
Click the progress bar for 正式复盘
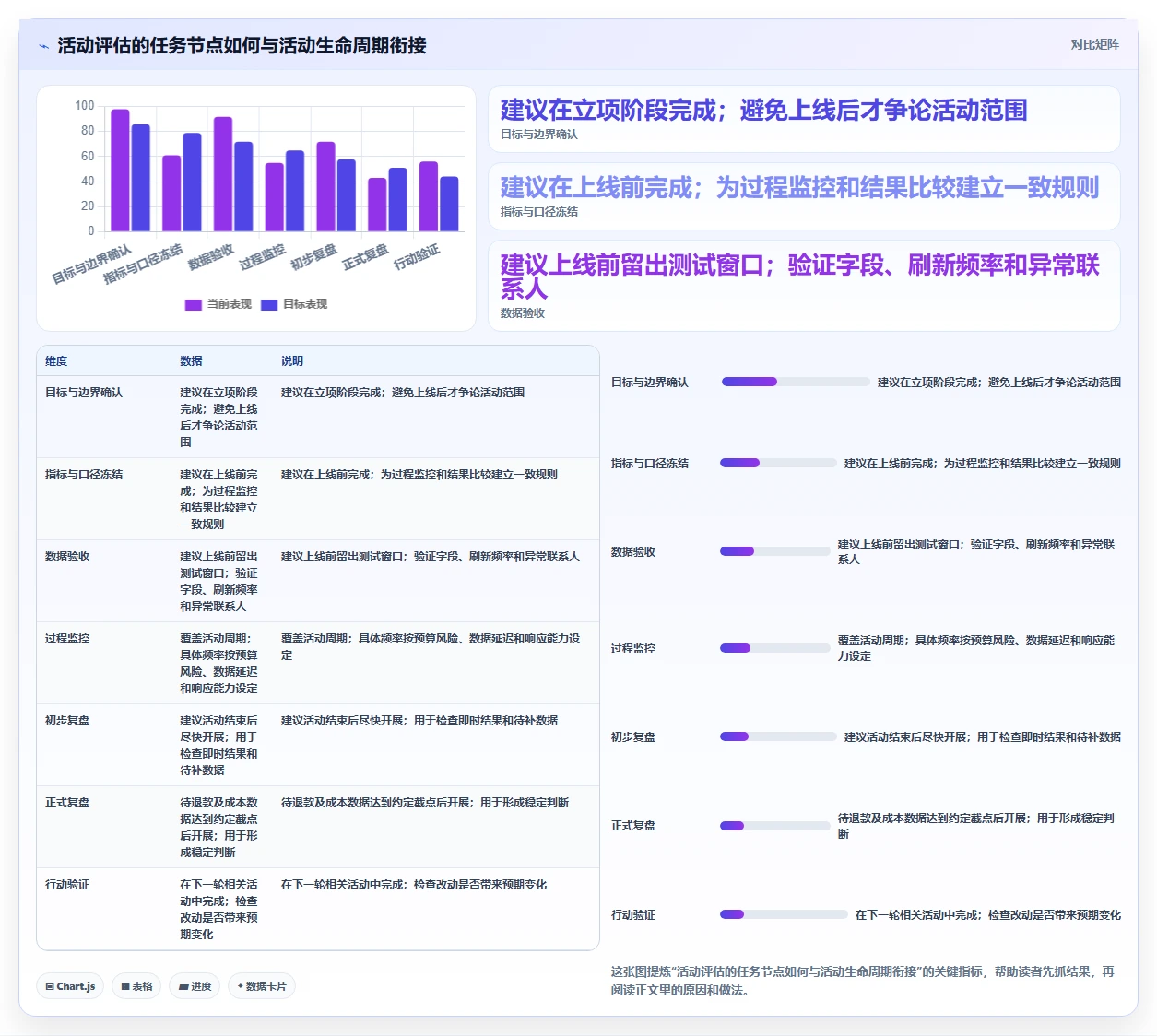[774, 826]
